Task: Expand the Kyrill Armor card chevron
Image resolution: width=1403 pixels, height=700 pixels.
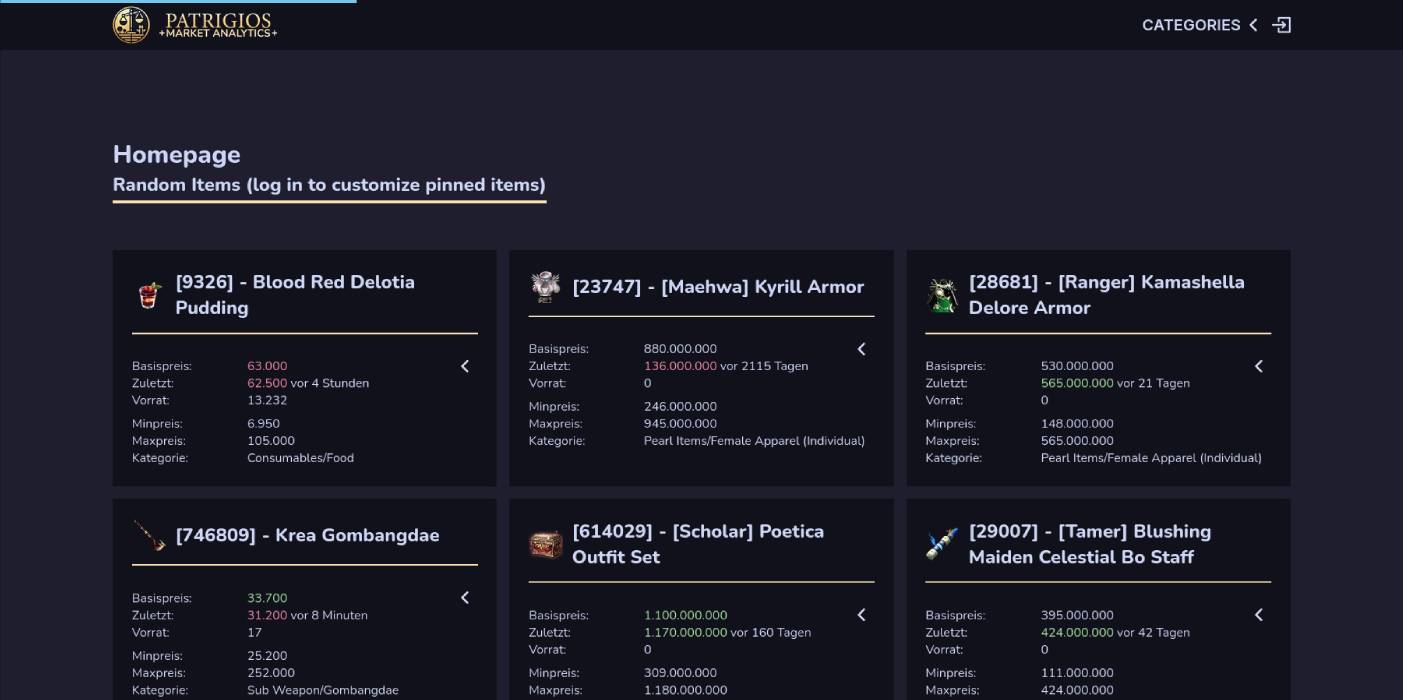Action: tap(861, 349)
